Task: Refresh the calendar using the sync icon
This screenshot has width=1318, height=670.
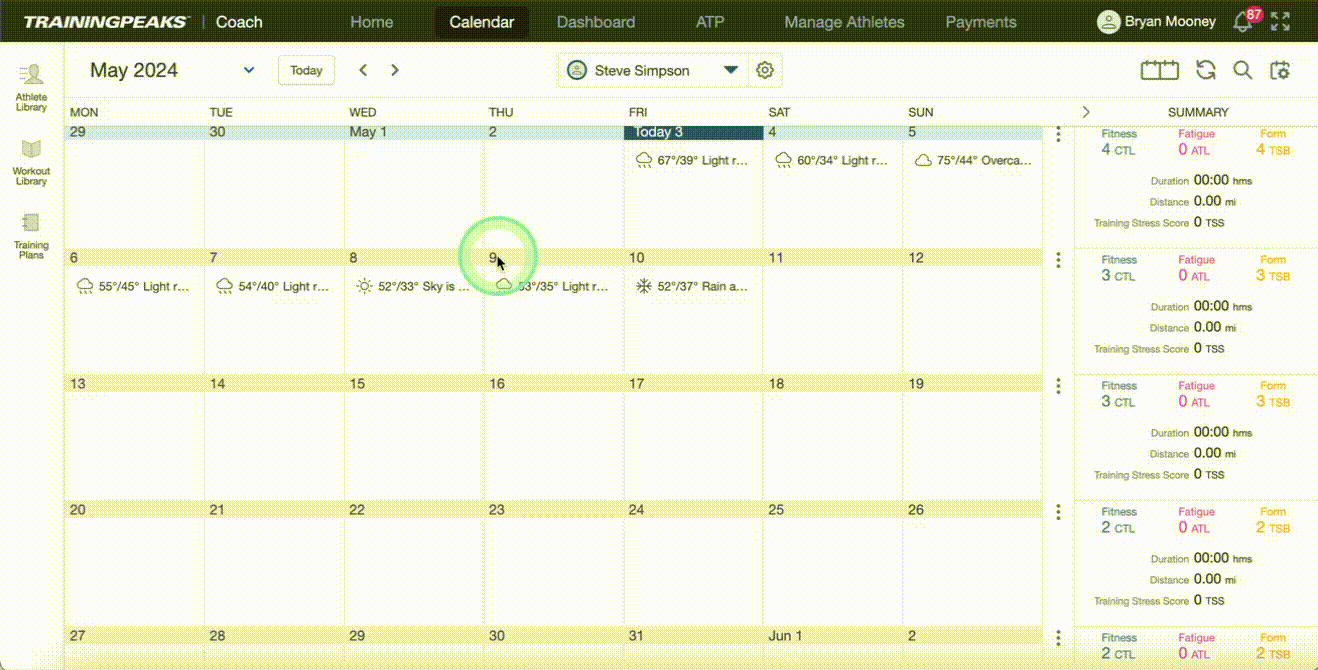Action: point(1206,70)
